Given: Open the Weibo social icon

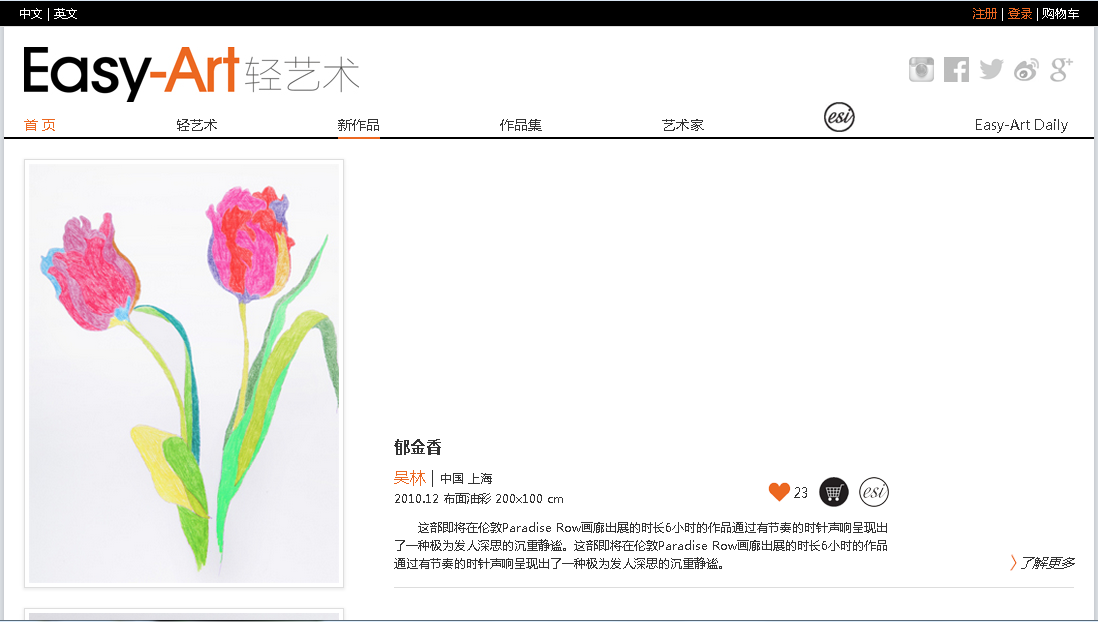Looking at the screenshot, I should [x=1026, y=69].
